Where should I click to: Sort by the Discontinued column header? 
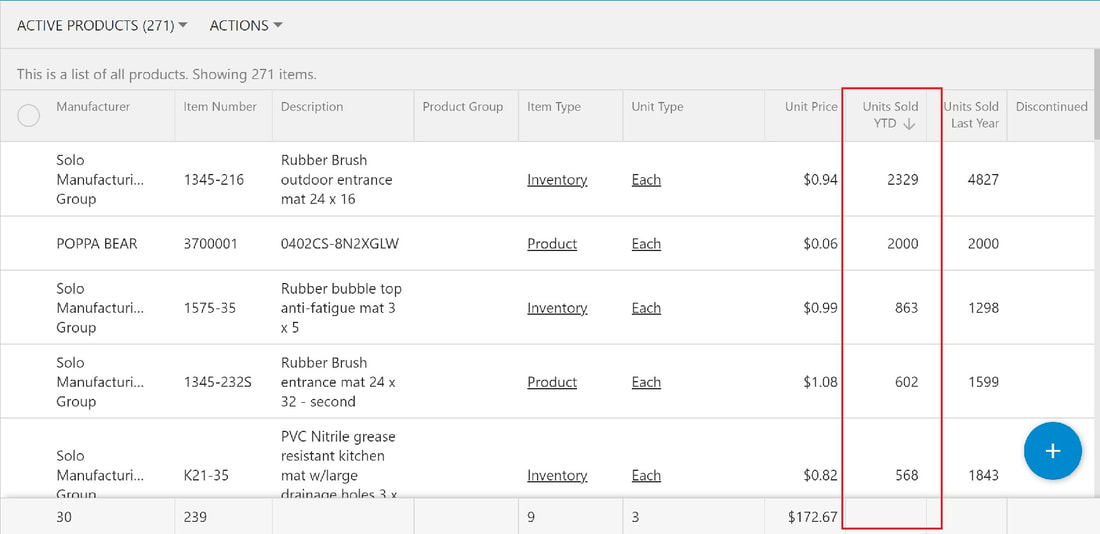1052,107
